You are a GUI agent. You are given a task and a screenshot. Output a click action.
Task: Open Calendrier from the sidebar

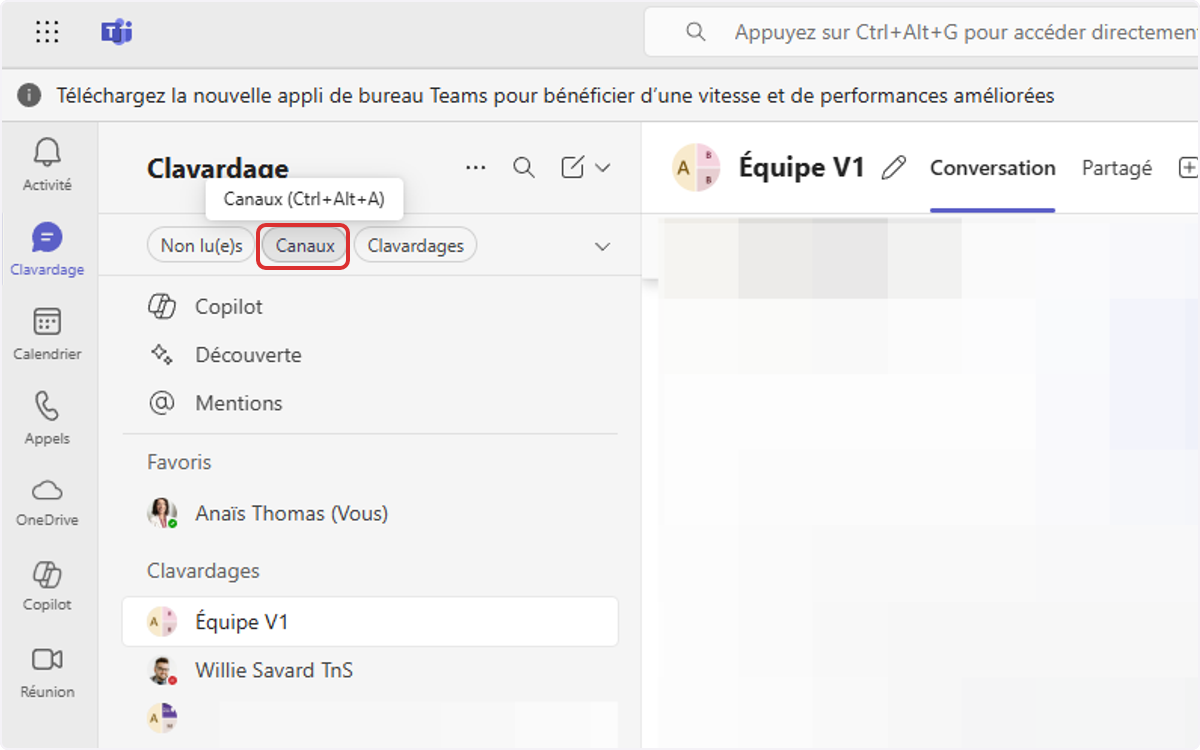[47, 334]
